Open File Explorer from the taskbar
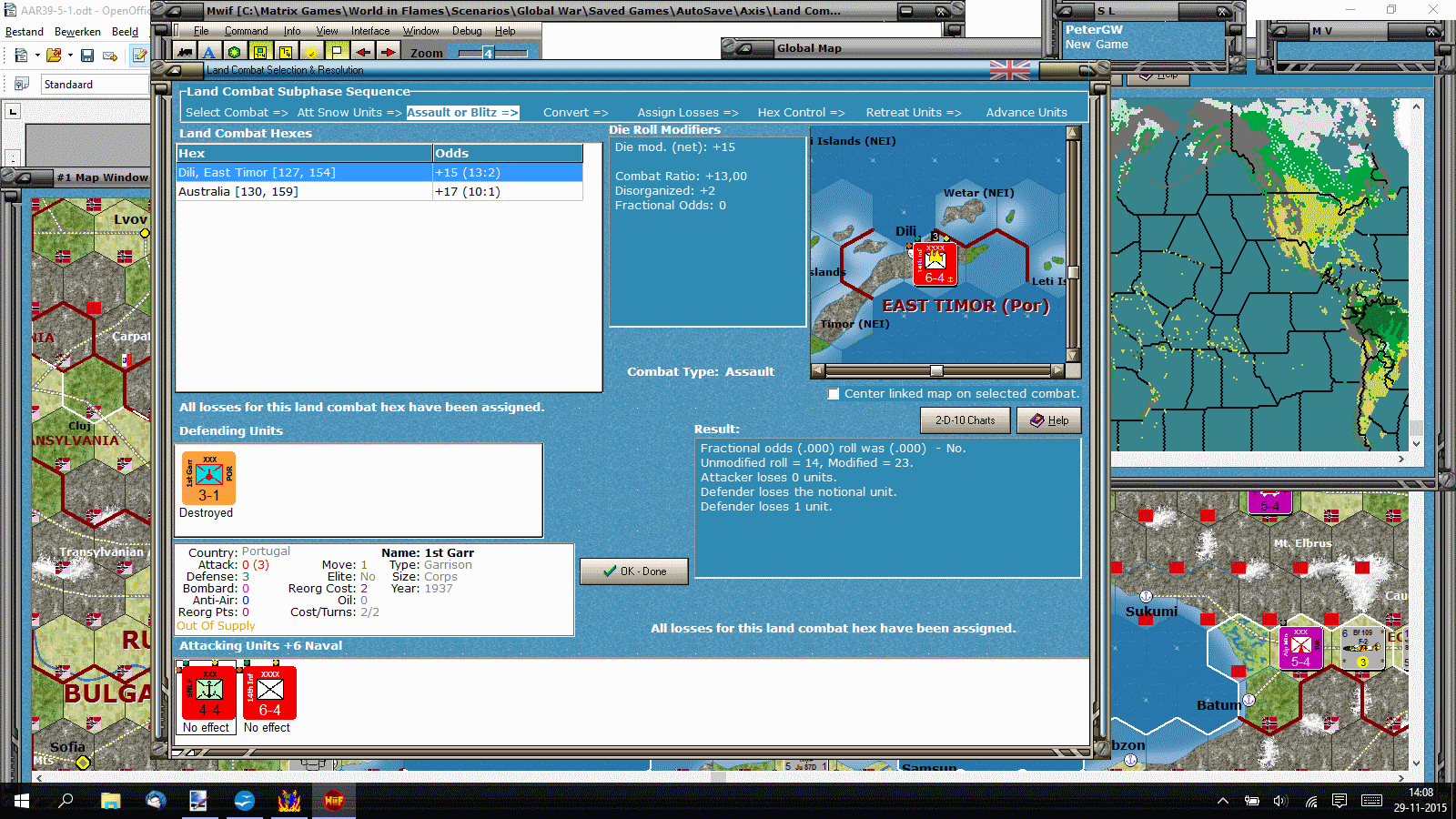Image resolution: width=1456 pixels, height=819 pixels. point(111,801)
